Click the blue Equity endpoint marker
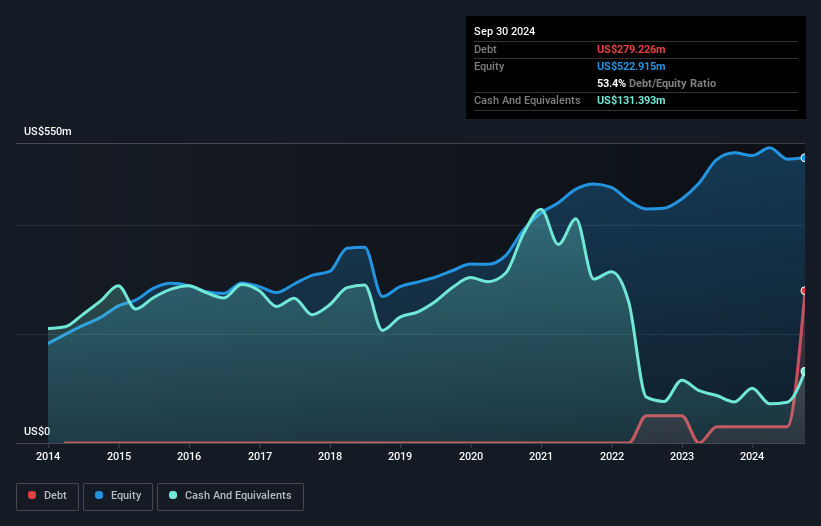This screenshot has width=821, height=526. [804, 158]
